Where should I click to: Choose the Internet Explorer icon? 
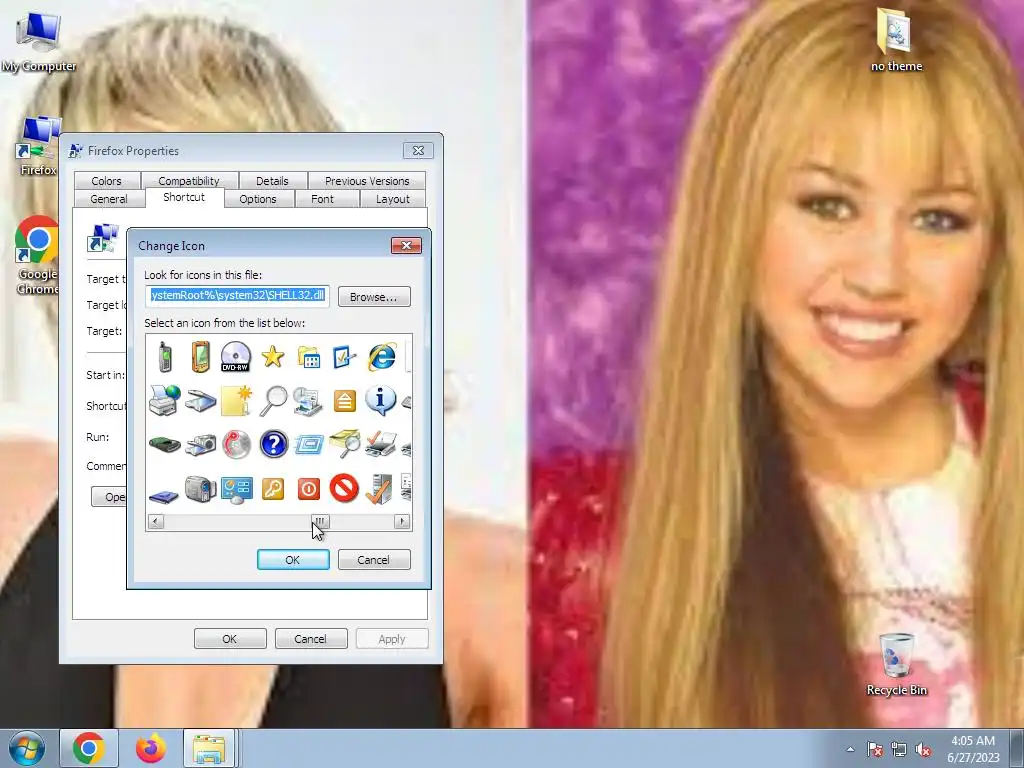(x=381, y=357)
